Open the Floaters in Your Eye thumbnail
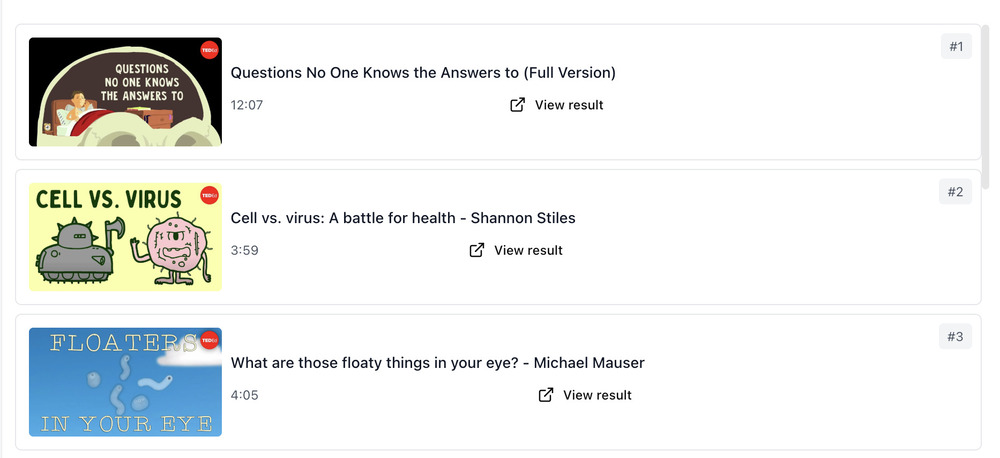The height and width of the screenshot is (458, 1000). point(125,382)
